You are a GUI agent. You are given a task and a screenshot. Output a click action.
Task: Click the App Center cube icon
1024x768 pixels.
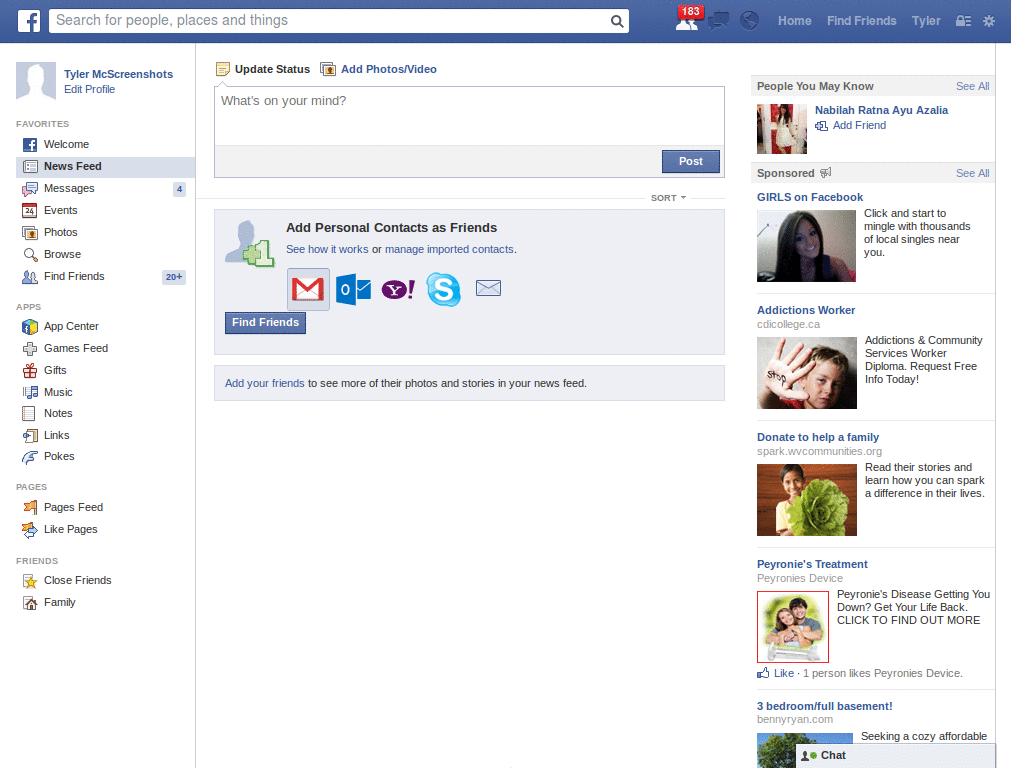tap(29, 327)
